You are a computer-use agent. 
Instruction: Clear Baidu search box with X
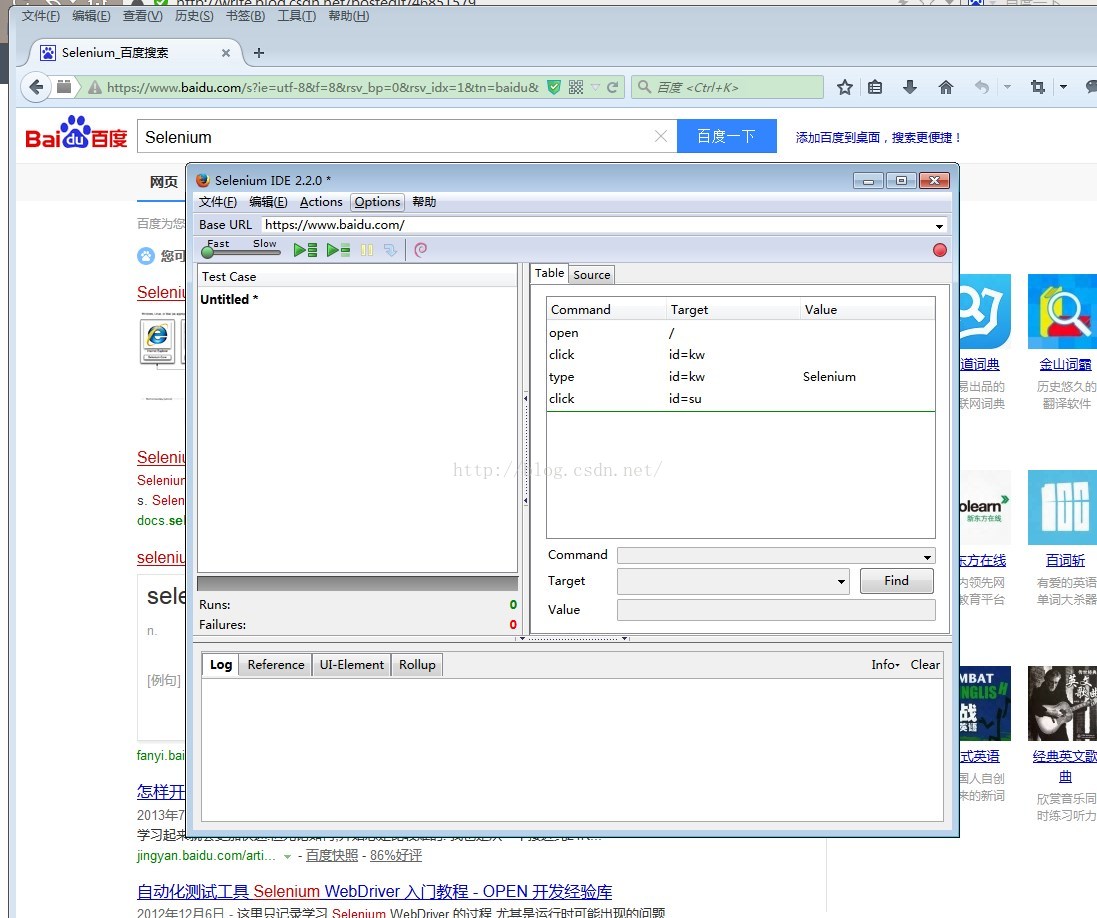point(660,136)
